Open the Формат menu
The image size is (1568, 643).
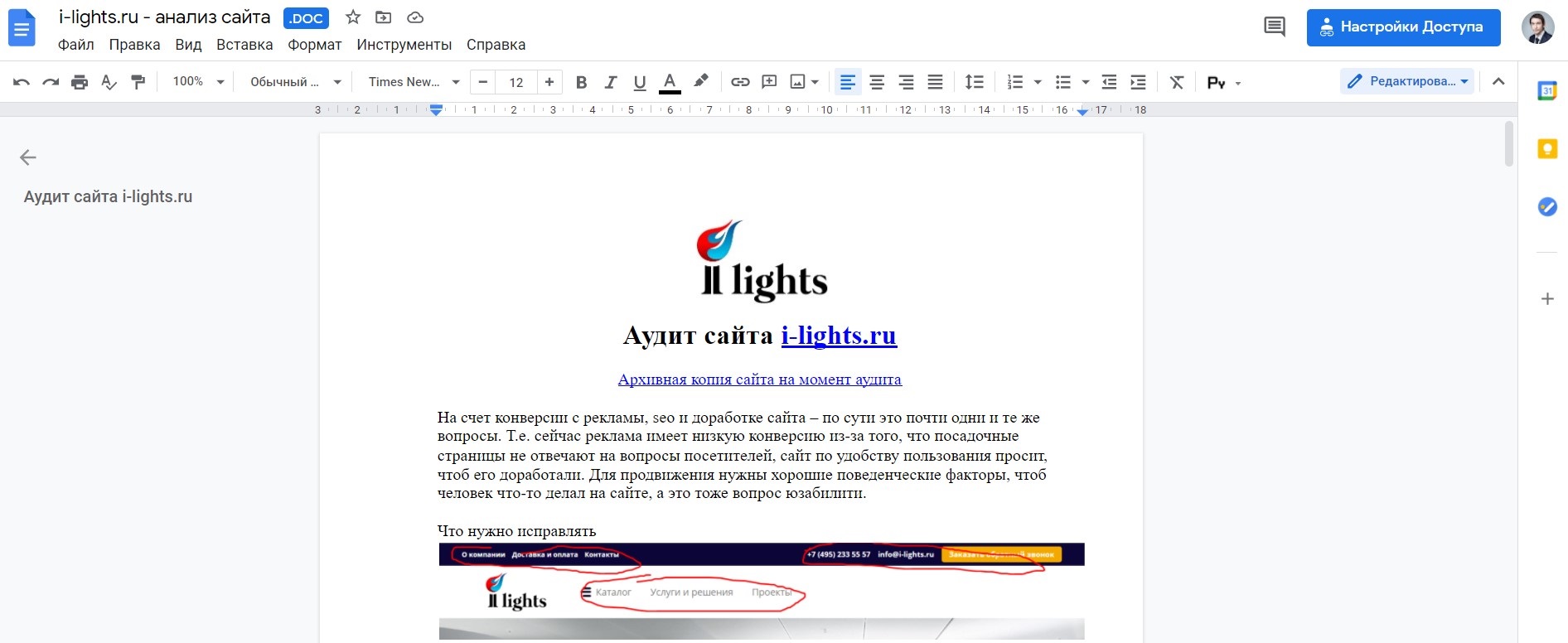coord(315,45)
